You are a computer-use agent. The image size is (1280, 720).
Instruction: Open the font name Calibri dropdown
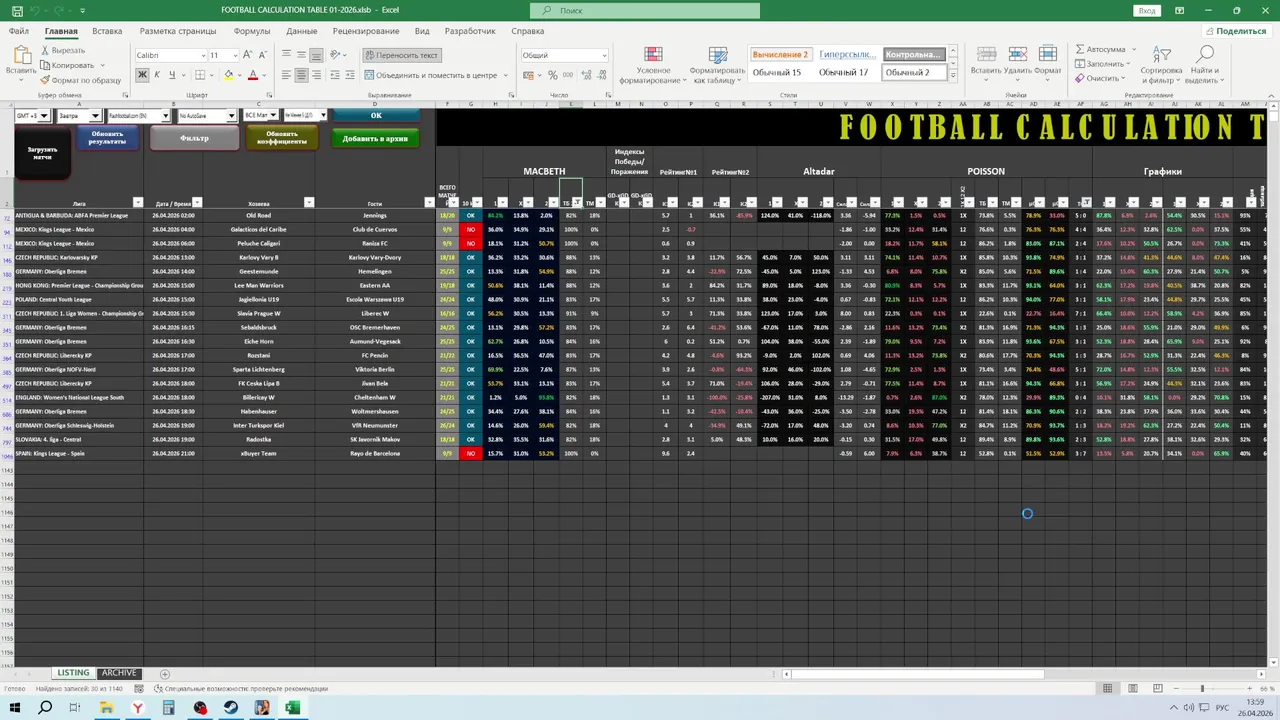pos(203,55)
